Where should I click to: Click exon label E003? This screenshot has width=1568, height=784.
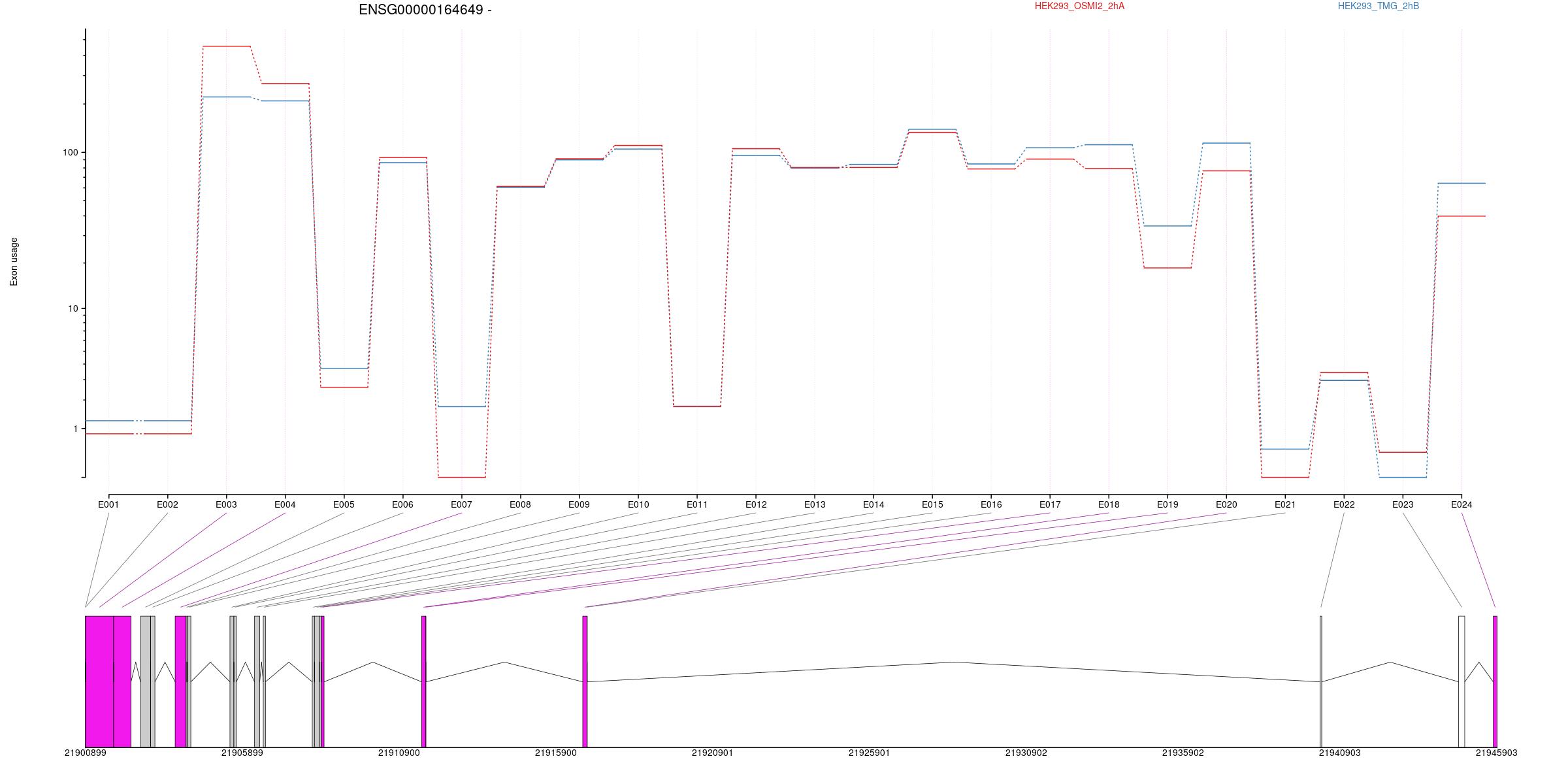pyautogui.click(x=226, y=504)
